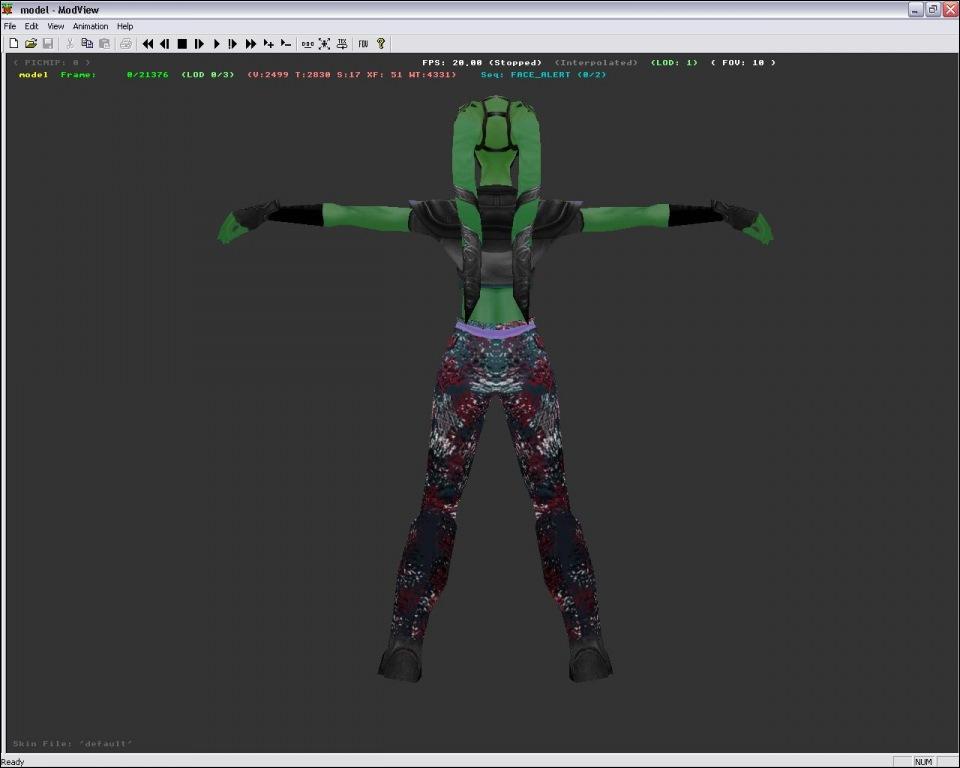The width and height of the screenshot is (960, 768).
Task: Open the File menu
Action: pos(10,26)
